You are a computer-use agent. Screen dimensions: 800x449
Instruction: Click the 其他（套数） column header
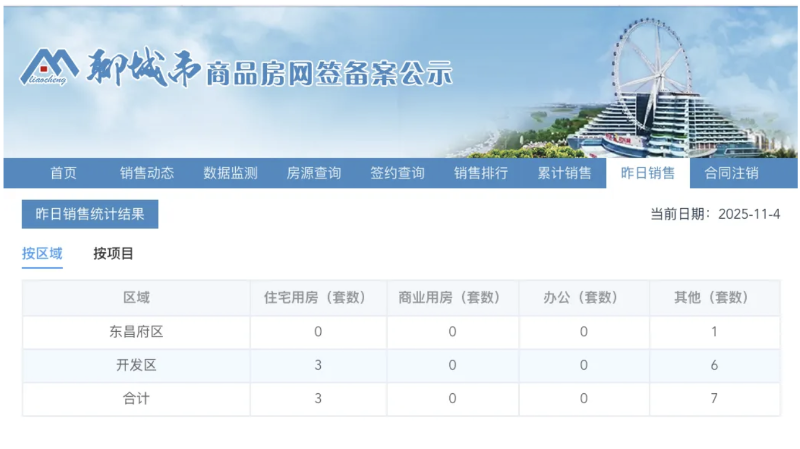click(x=714, y=297)
